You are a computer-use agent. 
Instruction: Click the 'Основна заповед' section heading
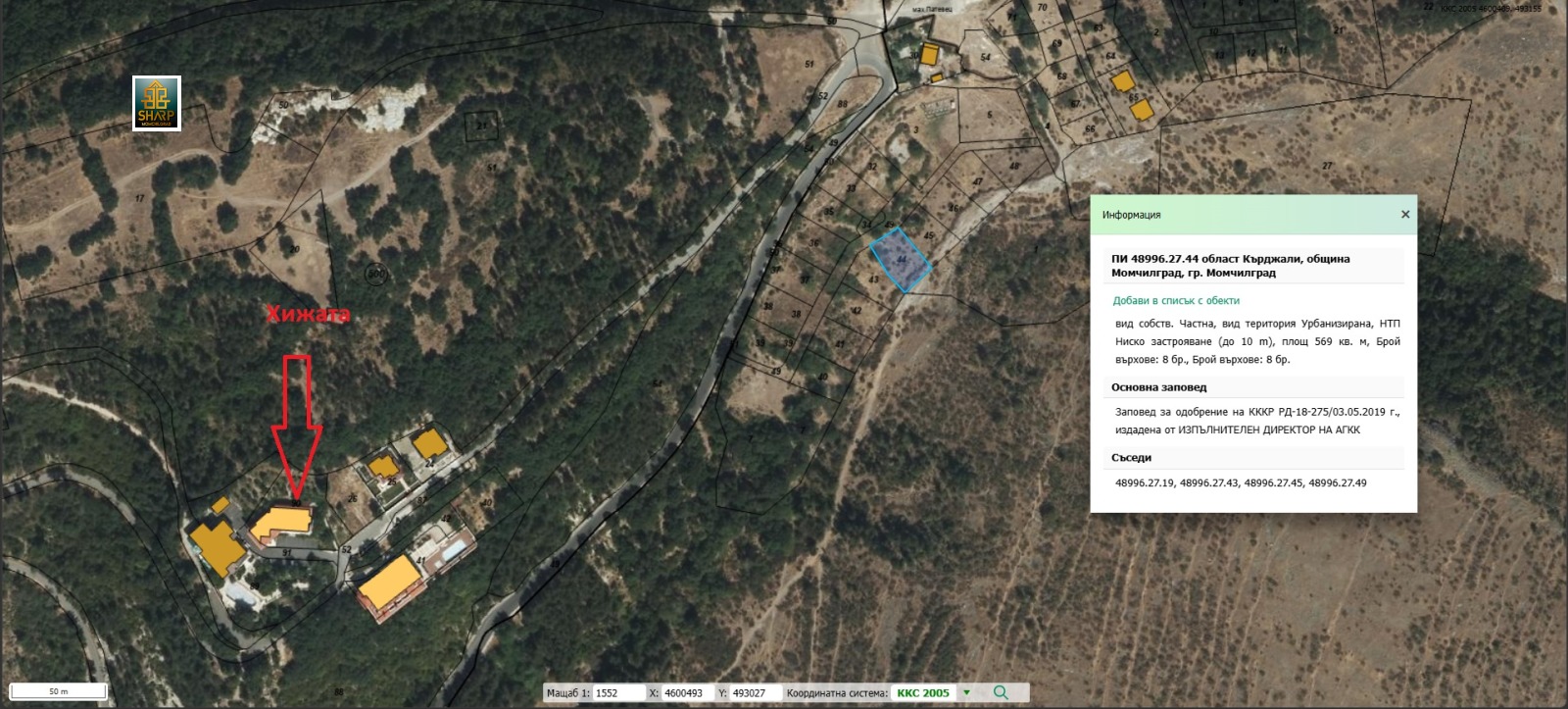(1159, 387)
